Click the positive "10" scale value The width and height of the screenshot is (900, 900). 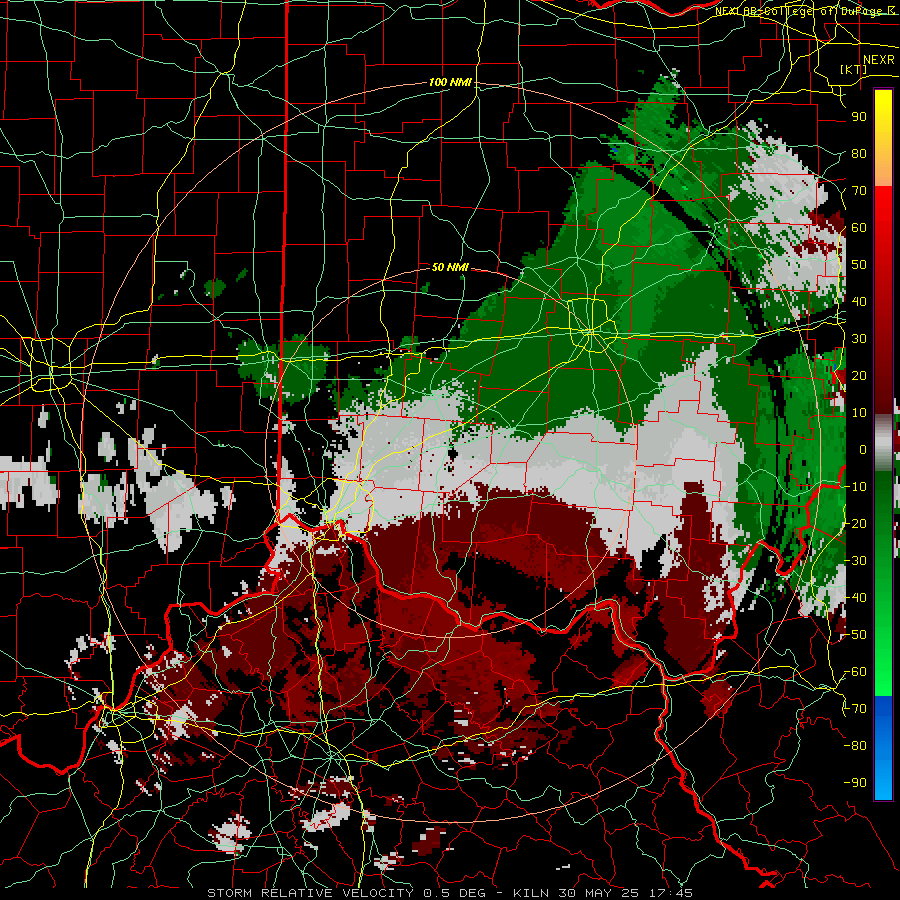pyautogui.click(x=859, y=413)
